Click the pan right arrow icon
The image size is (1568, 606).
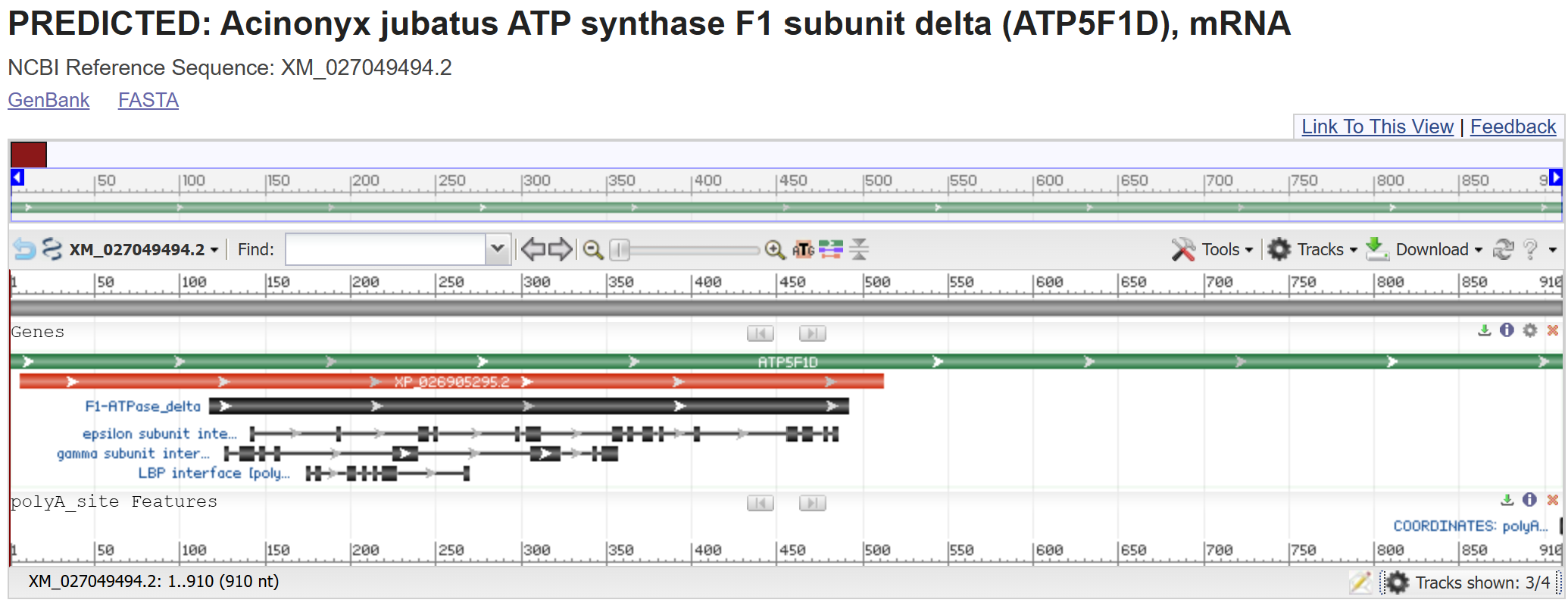(x=560, y=249)
